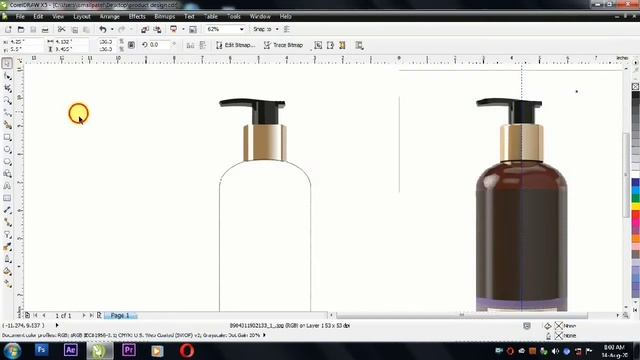This screenshot has width=640, height=360.
Task: Select the Basic Shapes tool
Action: point(7,174)
